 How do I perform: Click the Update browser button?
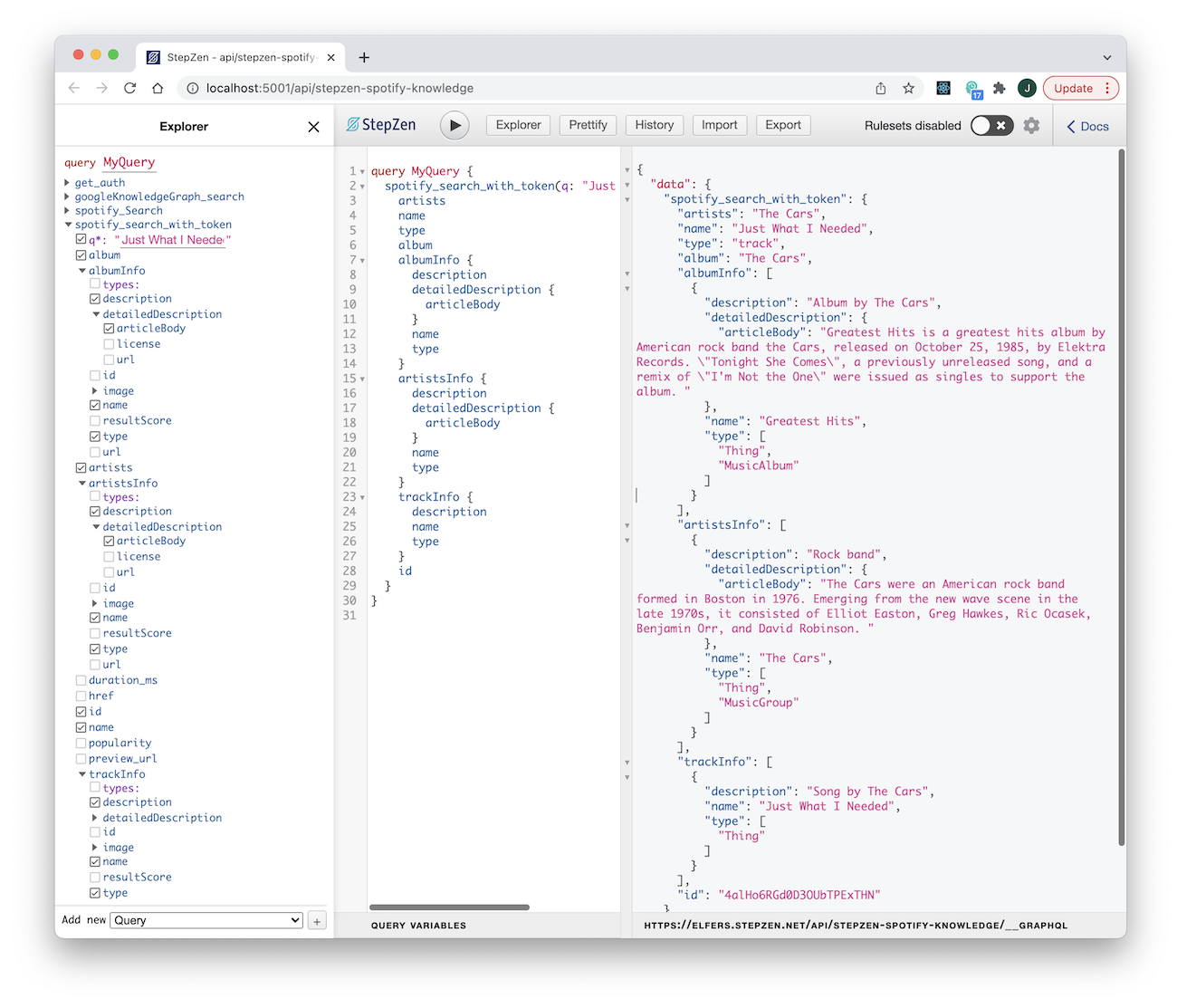pyautogui.click(x=1081, y=88)
